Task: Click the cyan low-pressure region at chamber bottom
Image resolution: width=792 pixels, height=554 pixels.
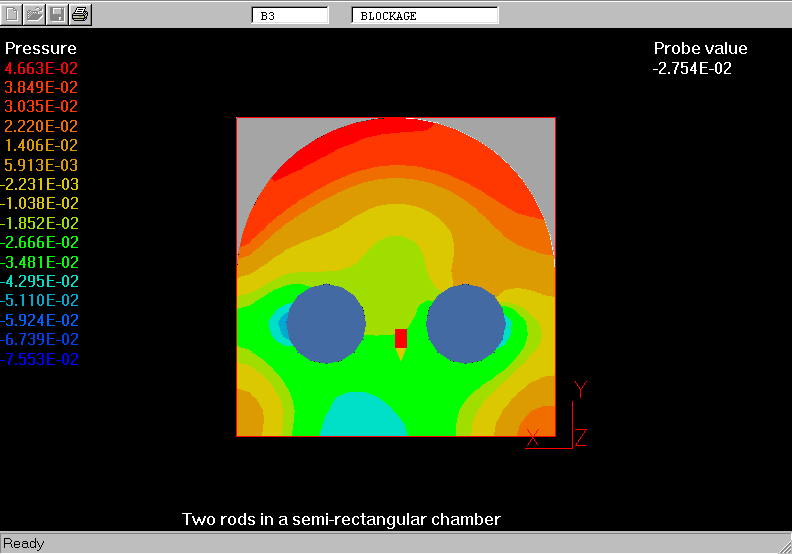Action: [x=363, y=417]
